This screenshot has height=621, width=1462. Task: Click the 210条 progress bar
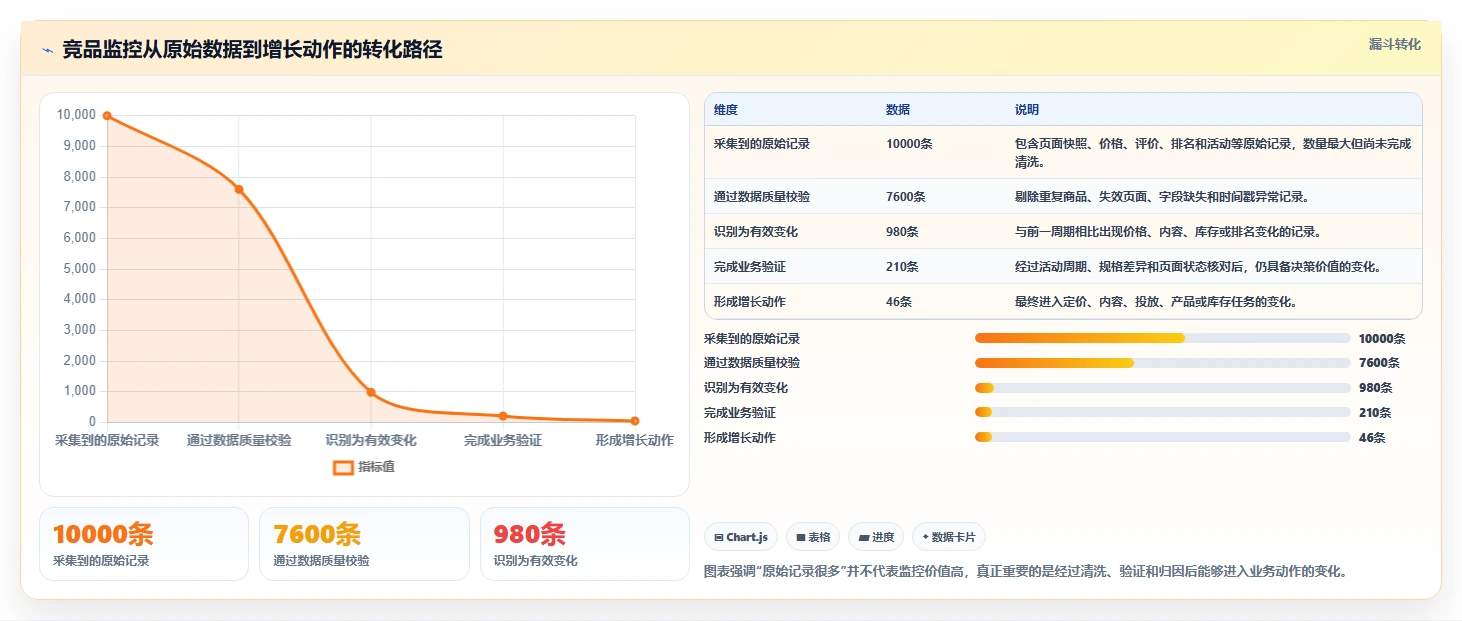pos(1162,412)
